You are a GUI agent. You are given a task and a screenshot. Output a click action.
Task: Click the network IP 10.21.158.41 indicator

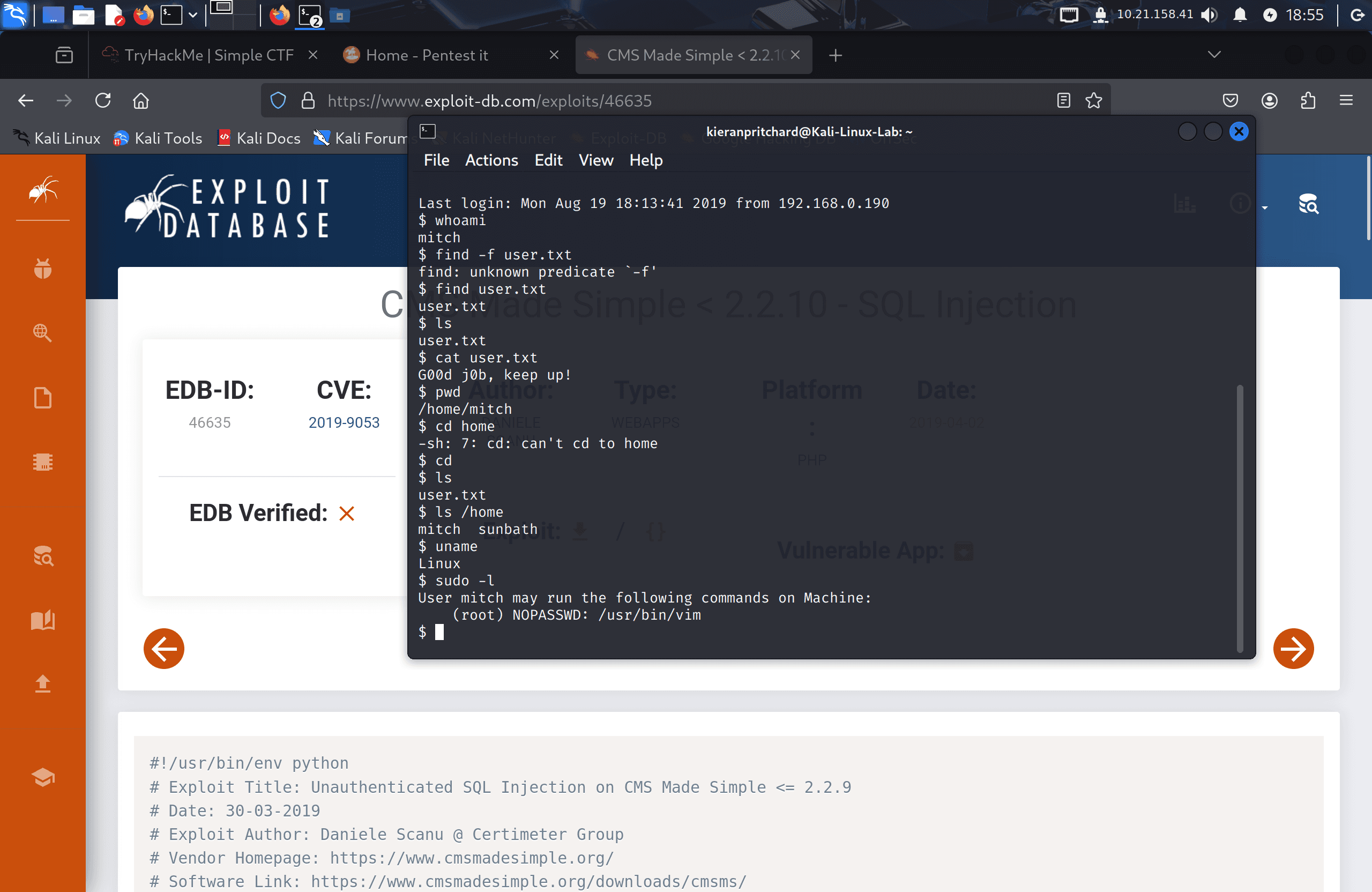click(1154, 14)
